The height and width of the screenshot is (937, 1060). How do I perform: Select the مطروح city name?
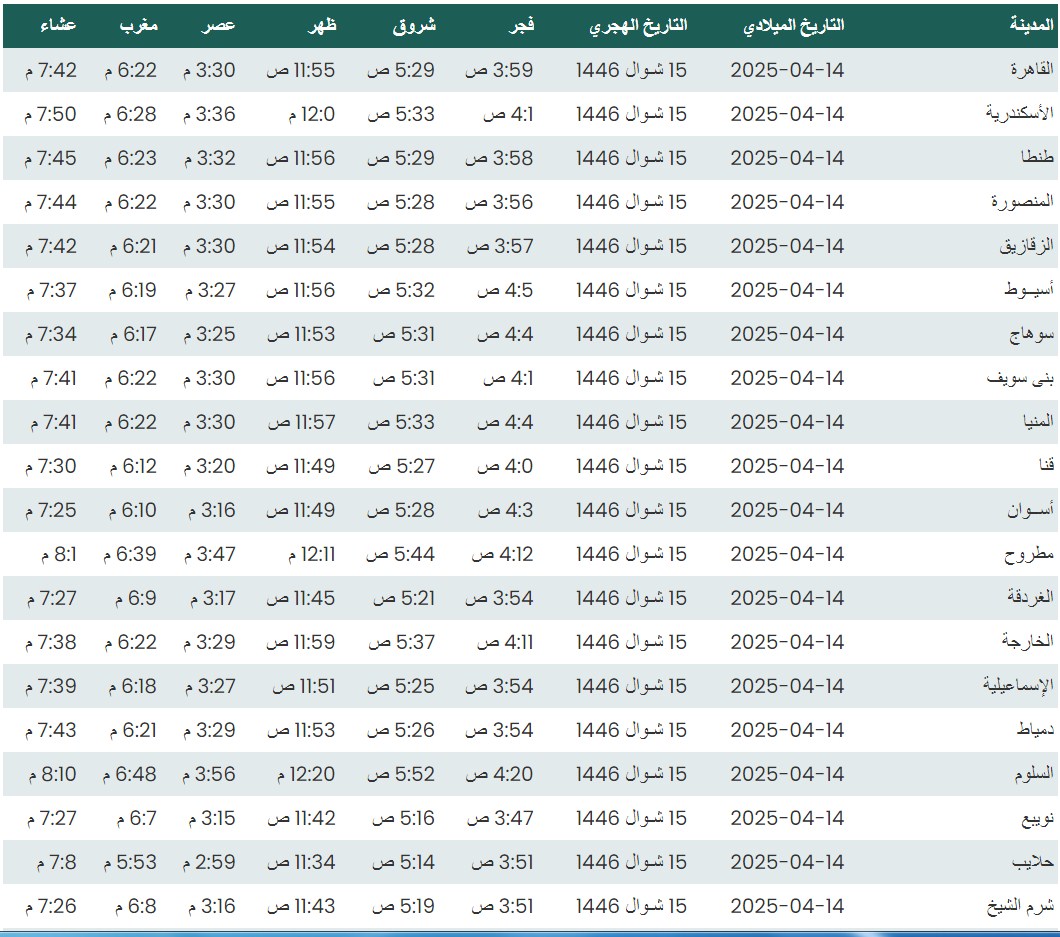(1030, 554)
